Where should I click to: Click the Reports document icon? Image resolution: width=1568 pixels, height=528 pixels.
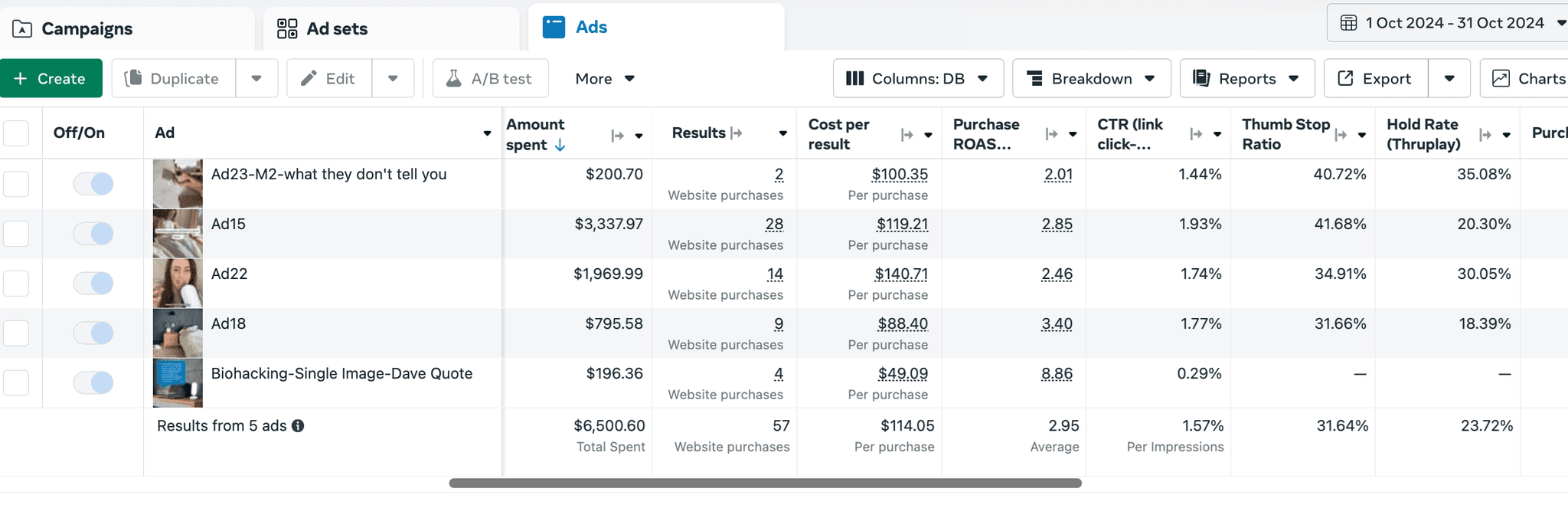1201,78
